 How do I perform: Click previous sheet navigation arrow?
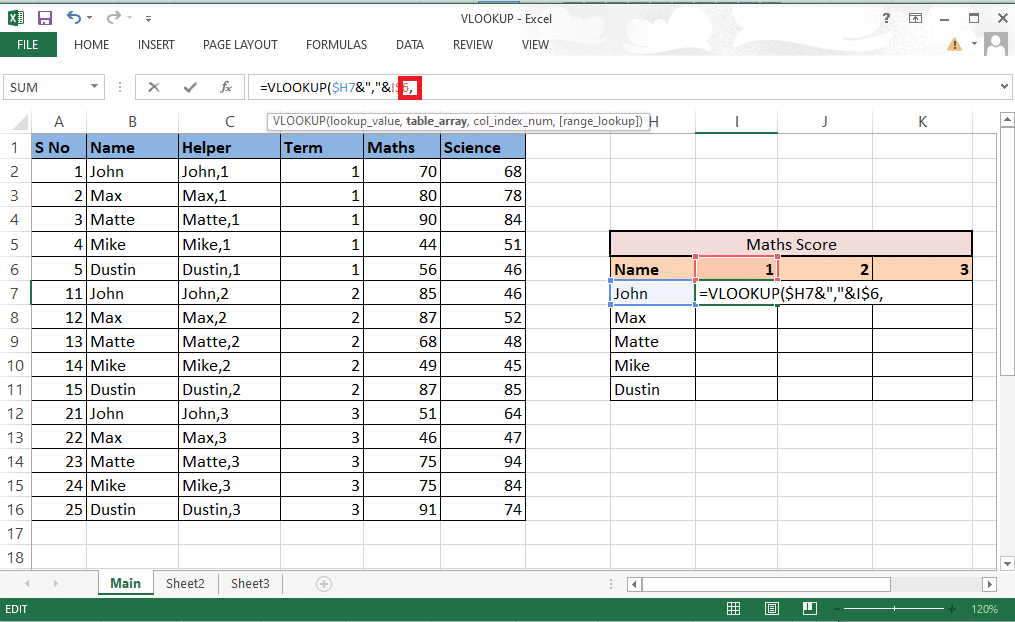point(27,583)
